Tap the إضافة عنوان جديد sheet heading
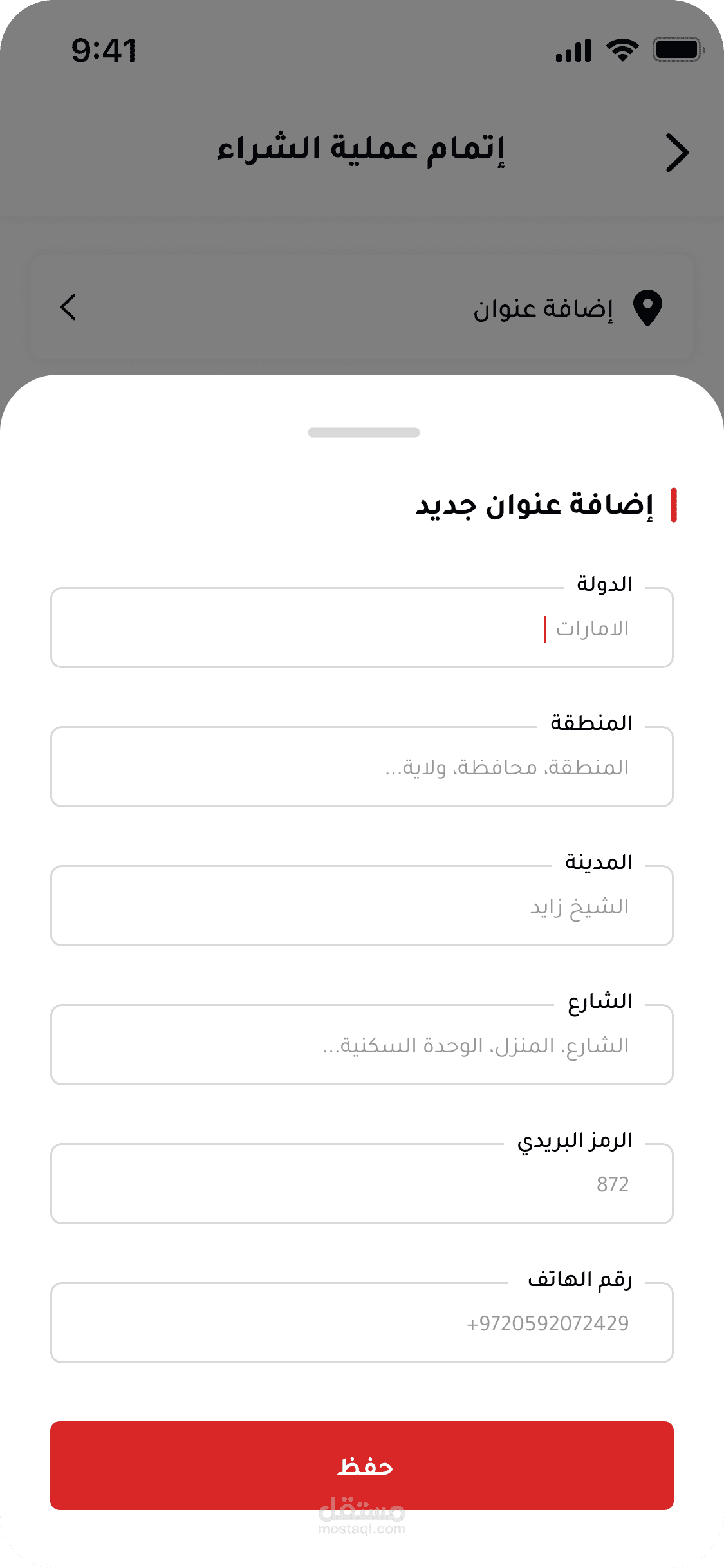Viewport: 724px width, 1568px height. click(x=534, y=505)
